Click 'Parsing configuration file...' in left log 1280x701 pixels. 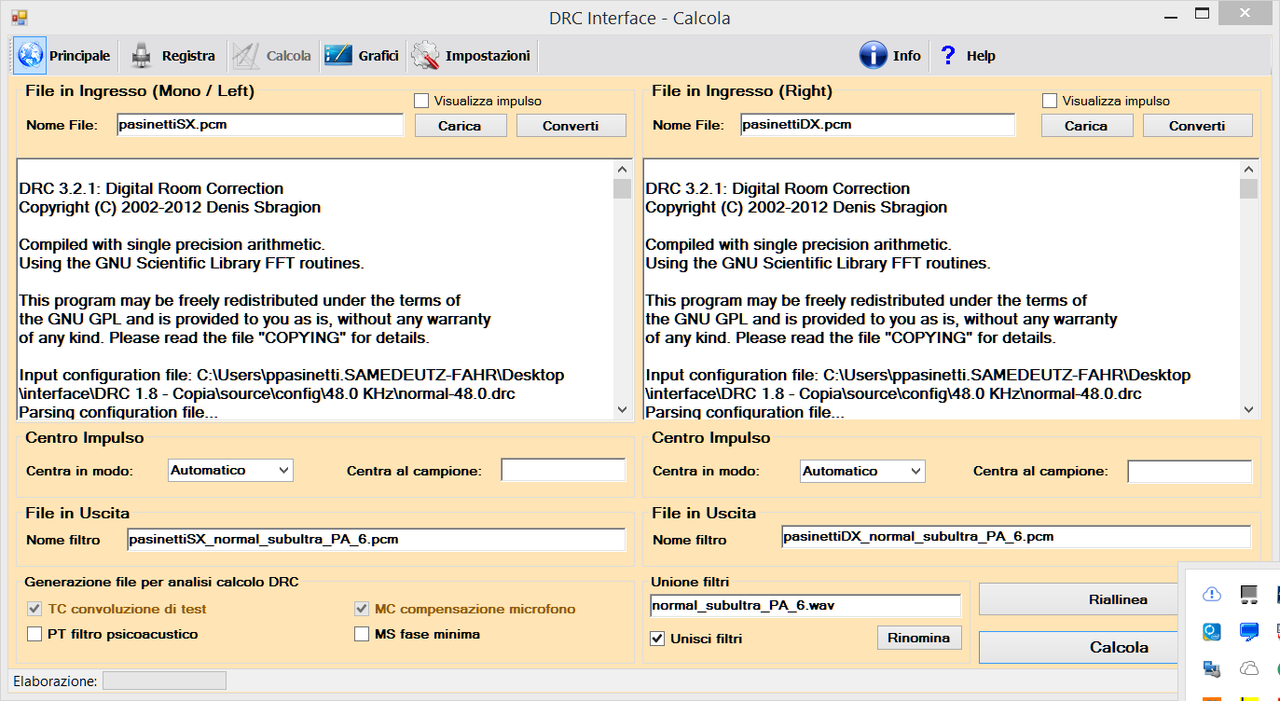pyautogui.click(x=118, y=412)
